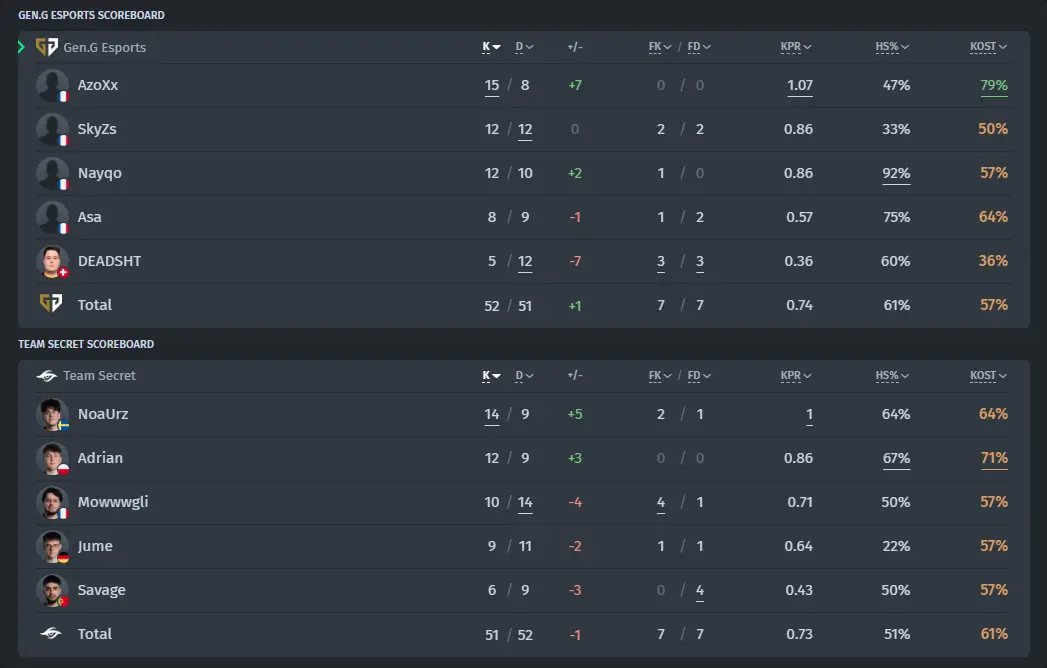Click Jume's player avatar

[52, 546]
